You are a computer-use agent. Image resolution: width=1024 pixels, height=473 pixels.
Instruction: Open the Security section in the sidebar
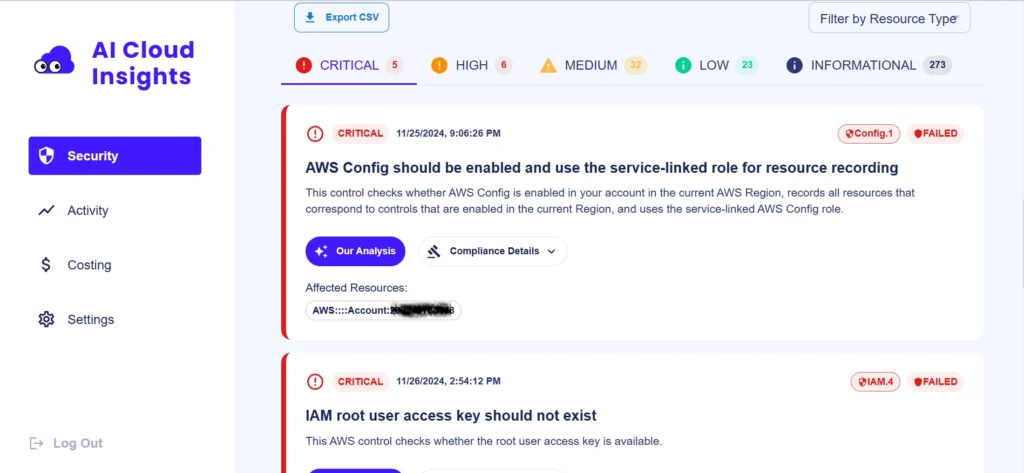point(115,155)
